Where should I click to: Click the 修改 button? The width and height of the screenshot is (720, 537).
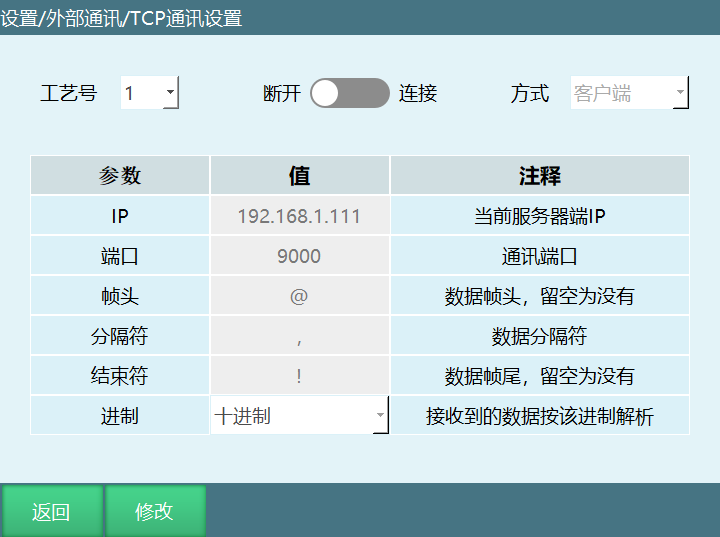point(155,511)
